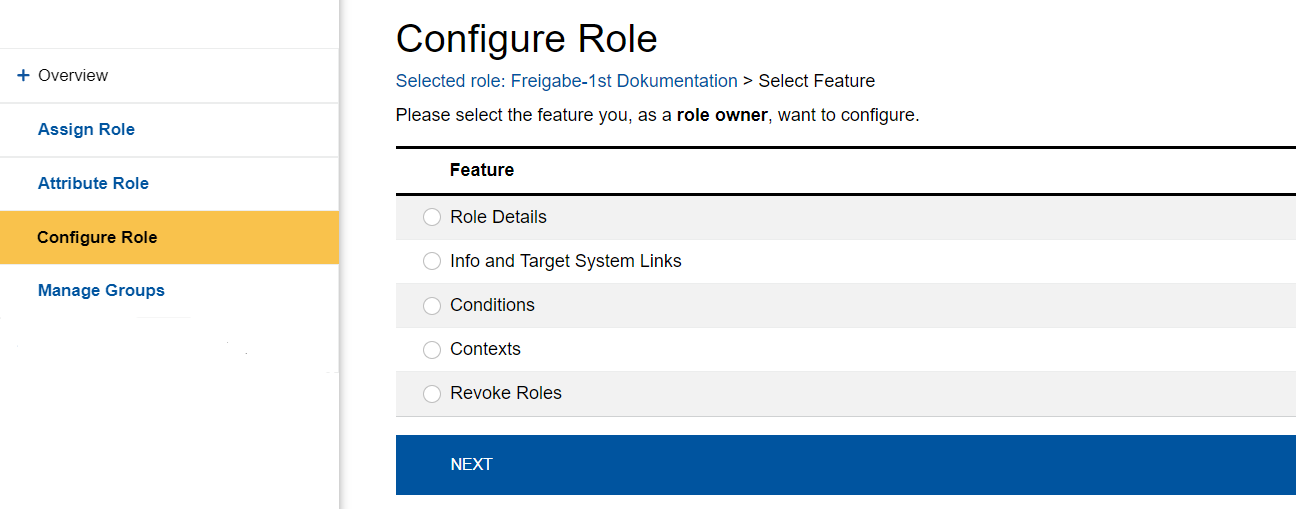Pick the Conditions radio button

coord(432,306)
